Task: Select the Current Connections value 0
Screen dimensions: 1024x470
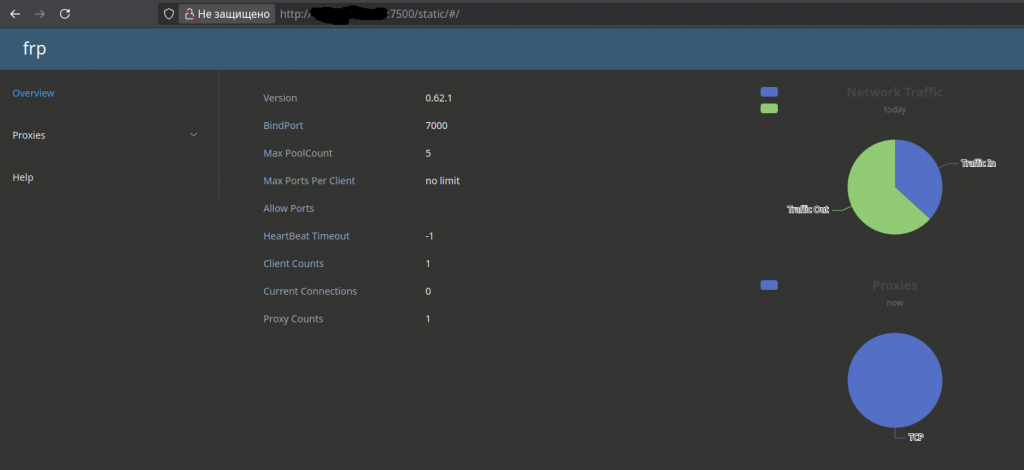Action: [x=428, y=291]
